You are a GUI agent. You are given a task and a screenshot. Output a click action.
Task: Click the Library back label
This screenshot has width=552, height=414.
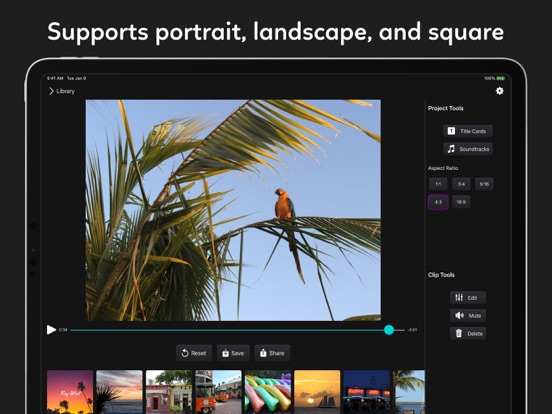click(65, 91)
